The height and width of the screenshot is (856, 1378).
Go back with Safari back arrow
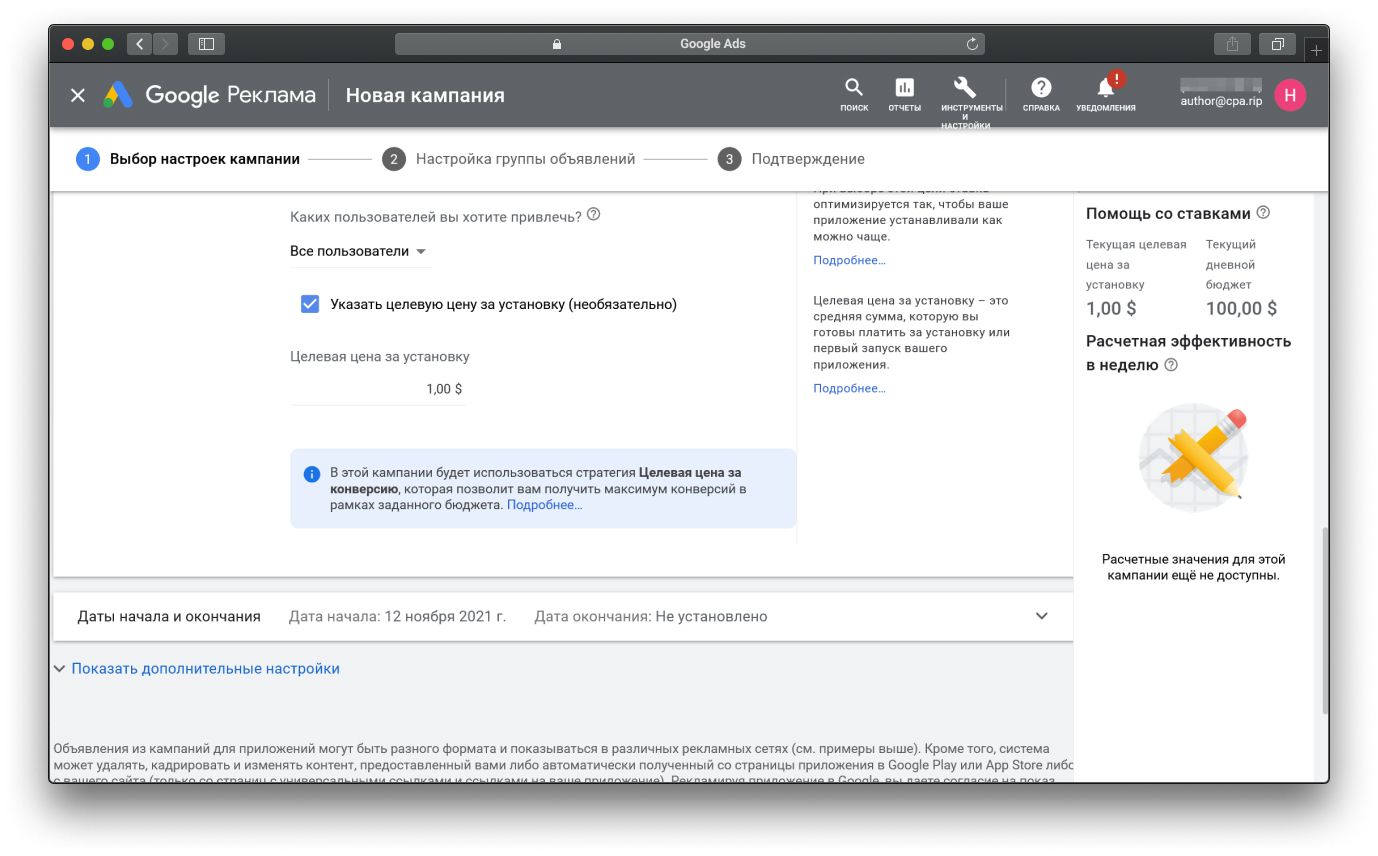point(140,44)
